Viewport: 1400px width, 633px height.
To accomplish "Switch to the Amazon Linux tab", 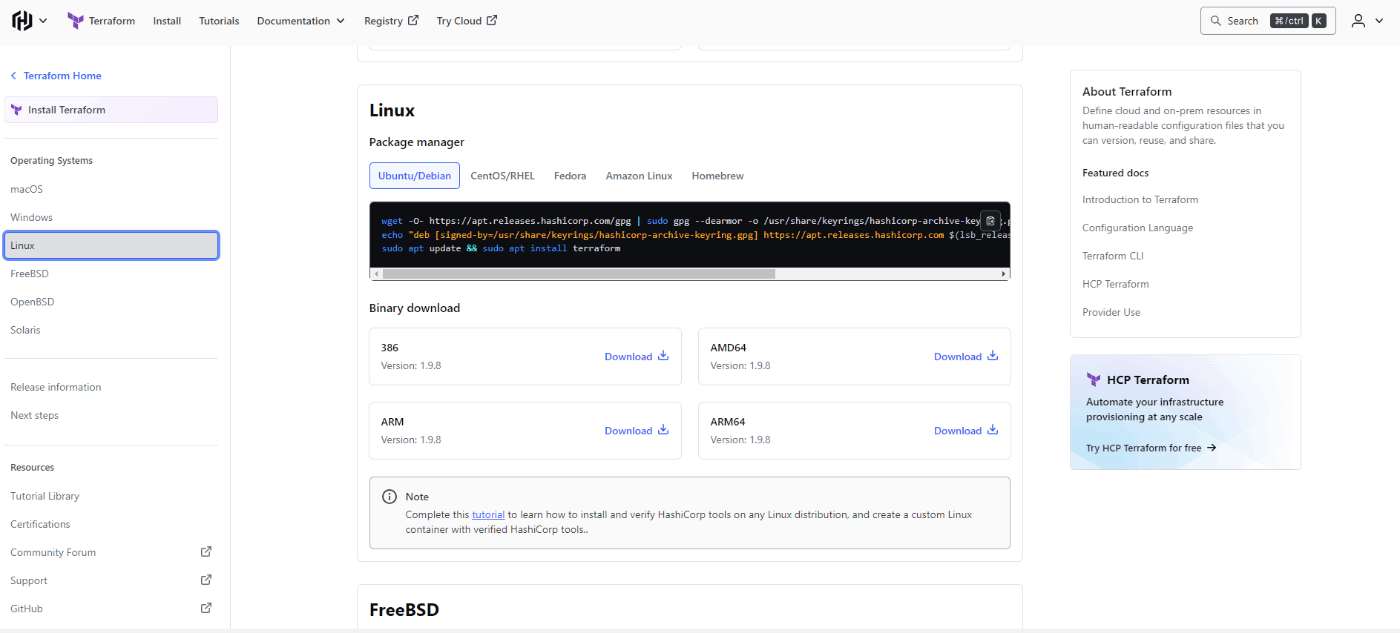I will pos(639,176).
